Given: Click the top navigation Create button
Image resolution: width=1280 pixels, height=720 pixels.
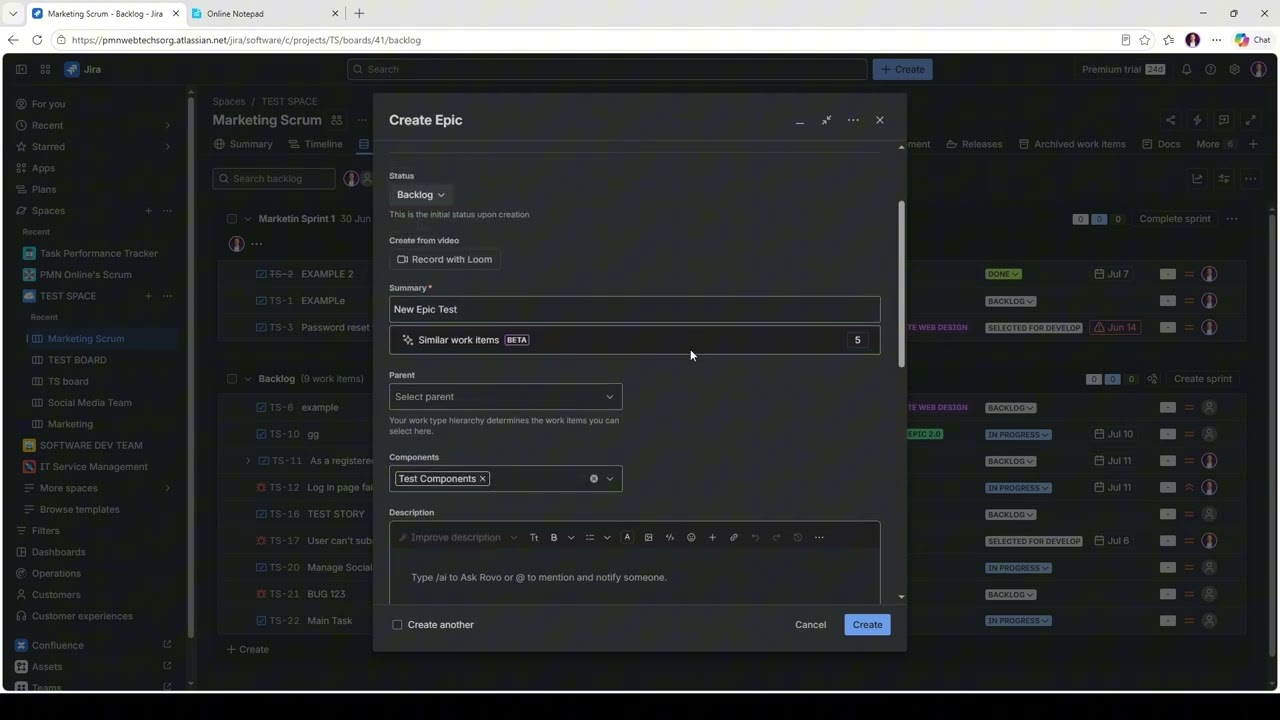Looking at the screenshot, I should [903, 69].
